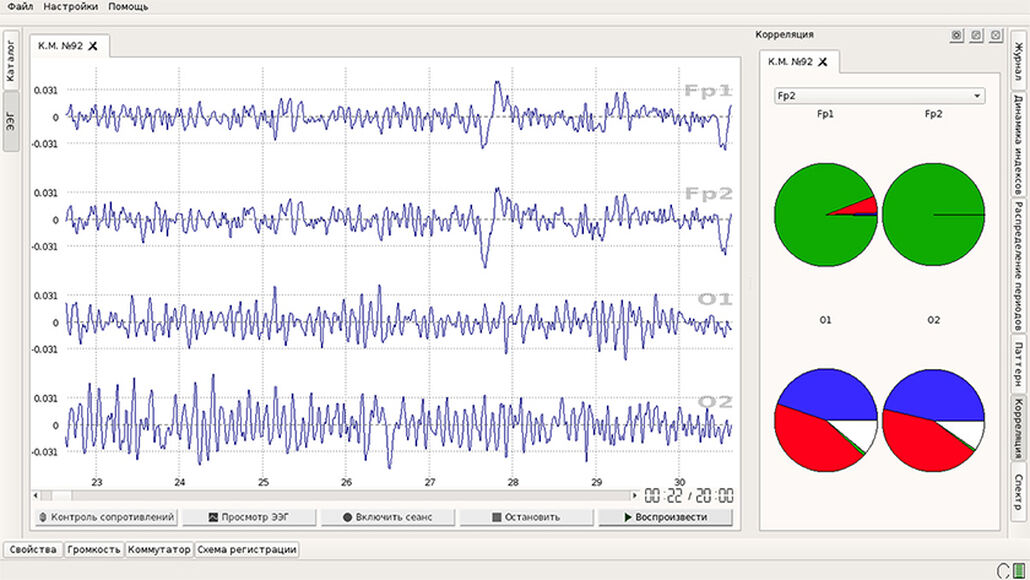The image size is (1030, 580).
Task: Play the recording with the Воспроизвести button
Action: point(665,518)
